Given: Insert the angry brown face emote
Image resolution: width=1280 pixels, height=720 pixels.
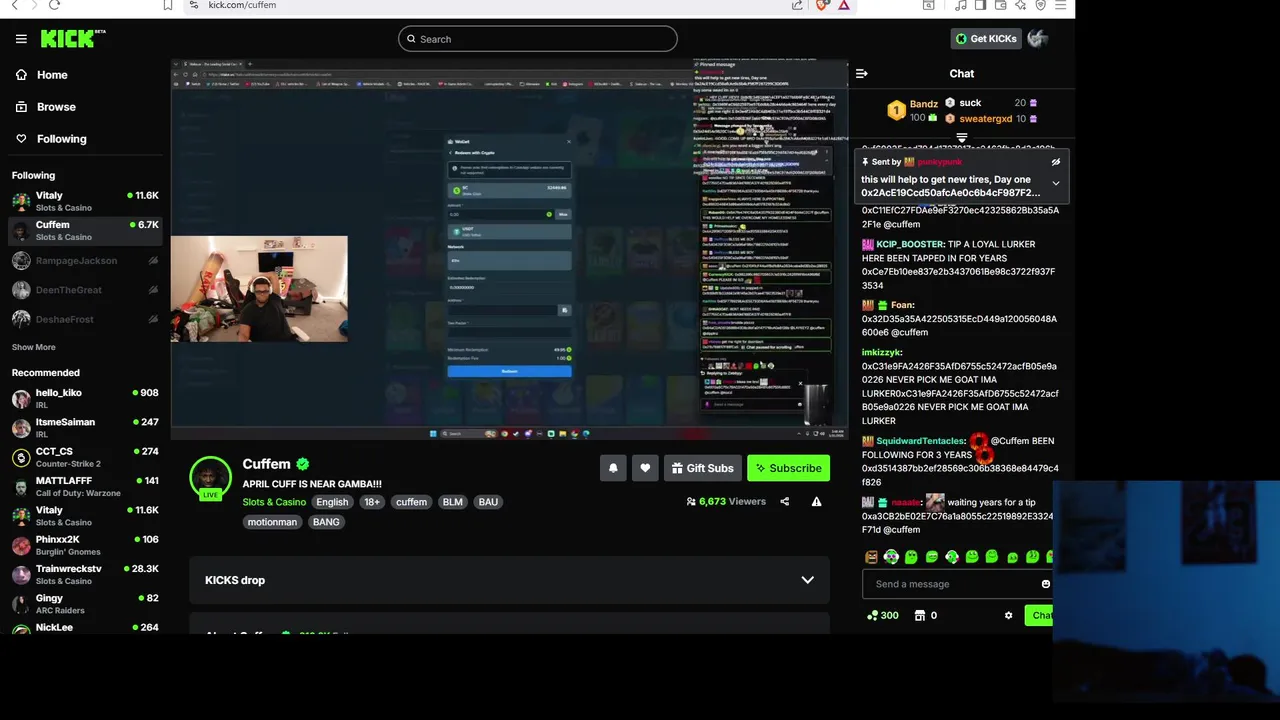Looking at the screenshot, I should coord(871,557).
